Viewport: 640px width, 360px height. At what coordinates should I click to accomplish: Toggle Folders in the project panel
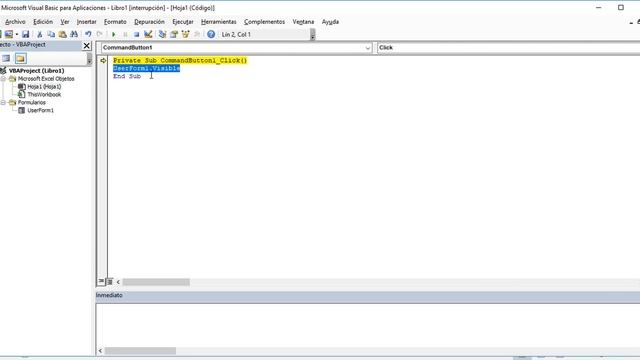pyautogui.click(x=20, y=58)
